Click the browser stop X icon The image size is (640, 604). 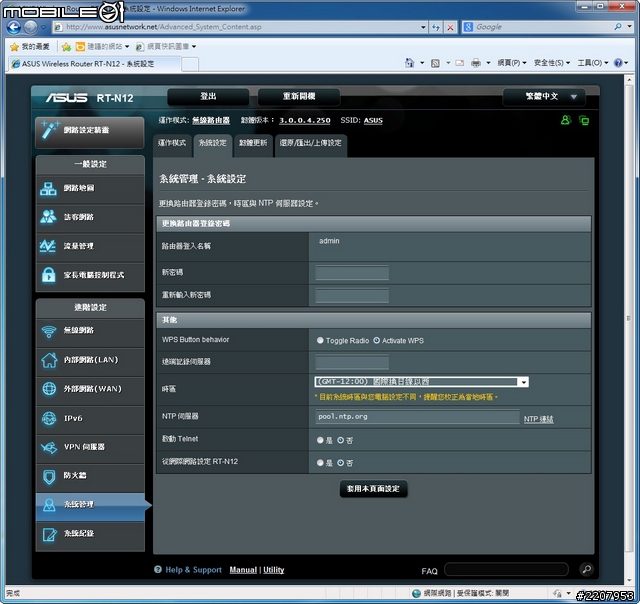(x=450, y=27)
